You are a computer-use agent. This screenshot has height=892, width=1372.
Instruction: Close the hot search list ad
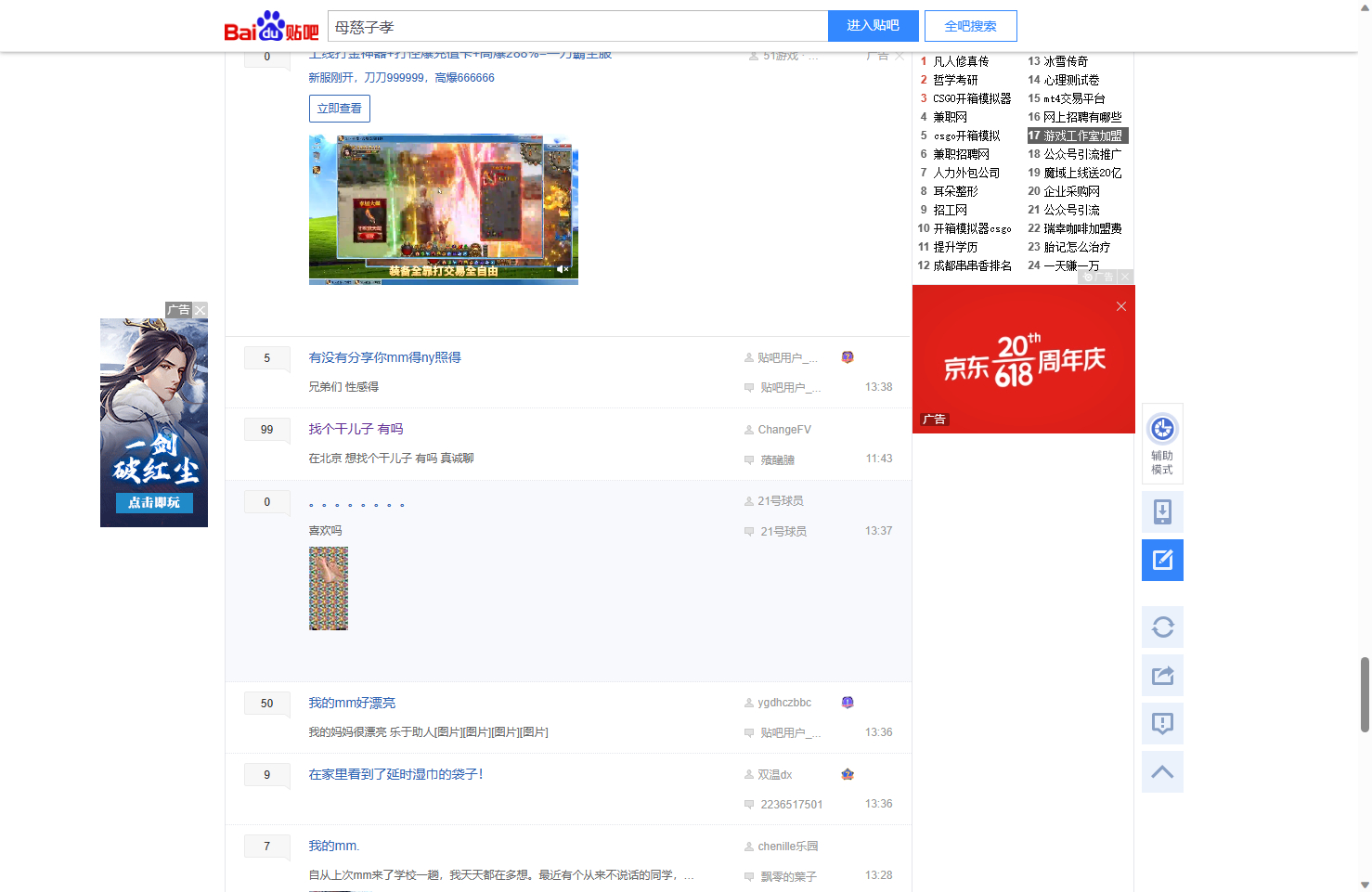pyautogui.click(x=1125, y=277)
